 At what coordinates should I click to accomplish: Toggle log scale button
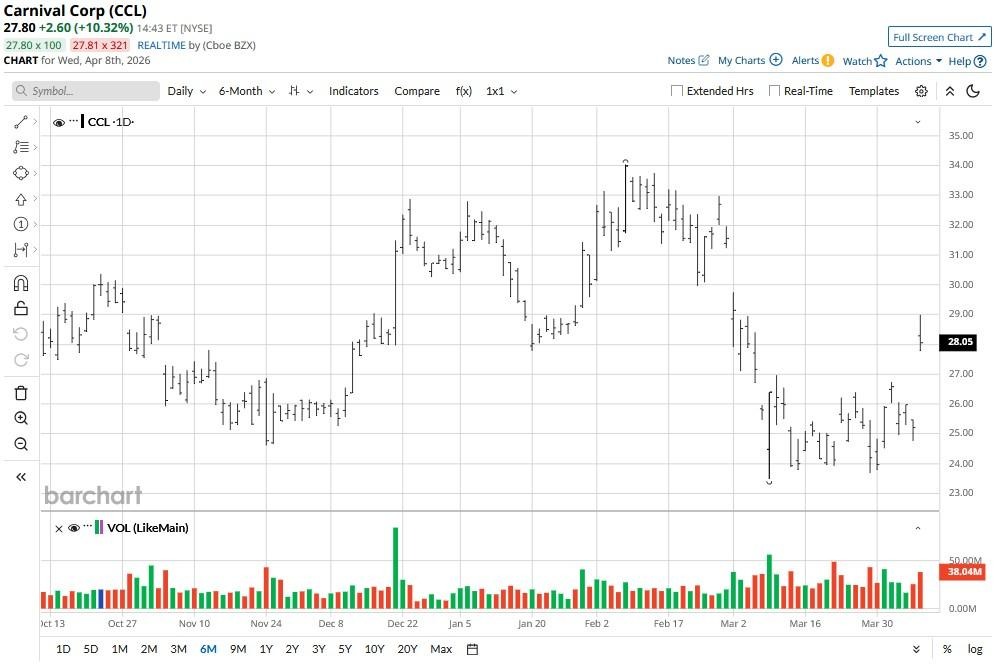point(975,649)
